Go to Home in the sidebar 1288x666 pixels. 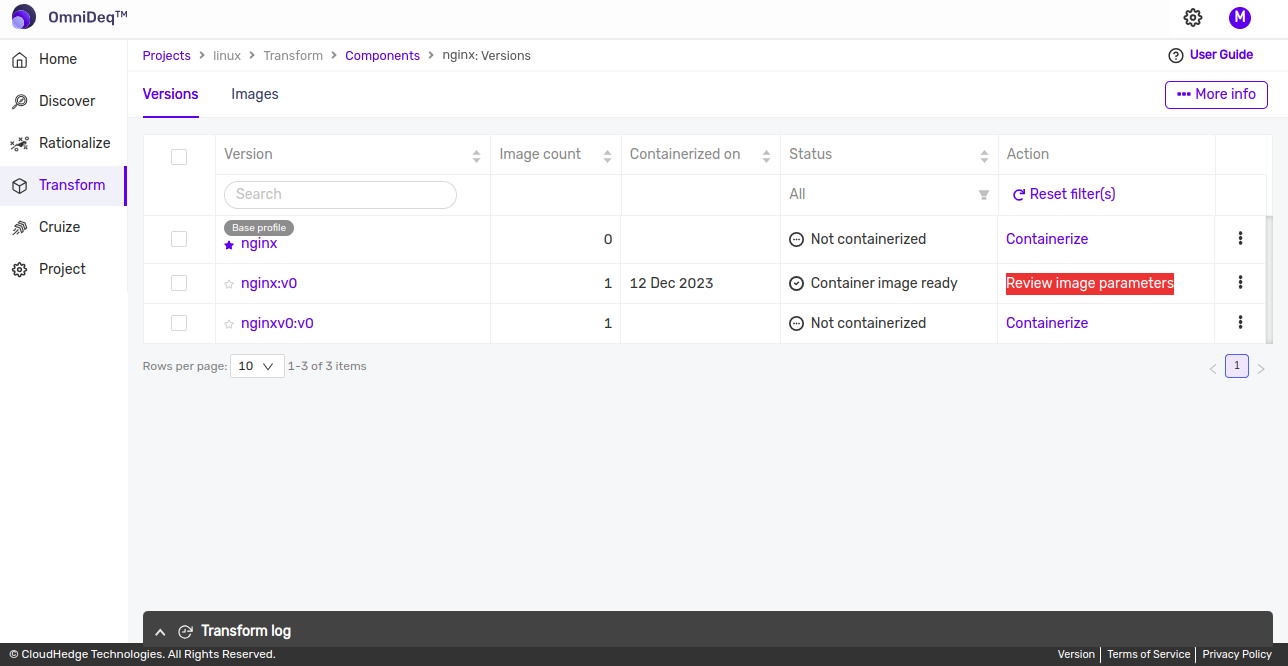64,59
